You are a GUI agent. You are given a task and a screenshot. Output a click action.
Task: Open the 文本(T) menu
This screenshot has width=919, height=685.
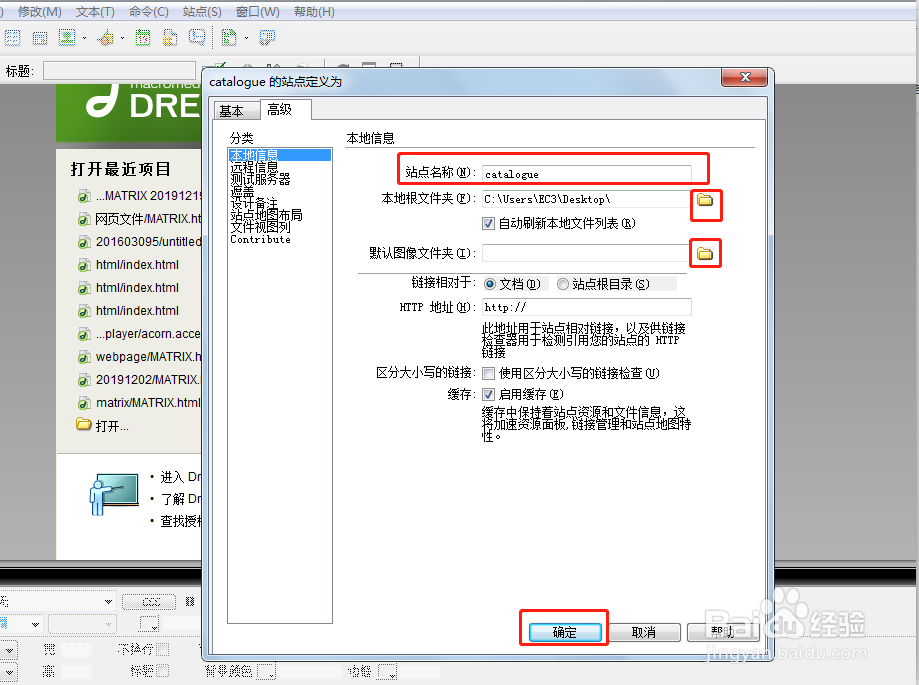95,12
